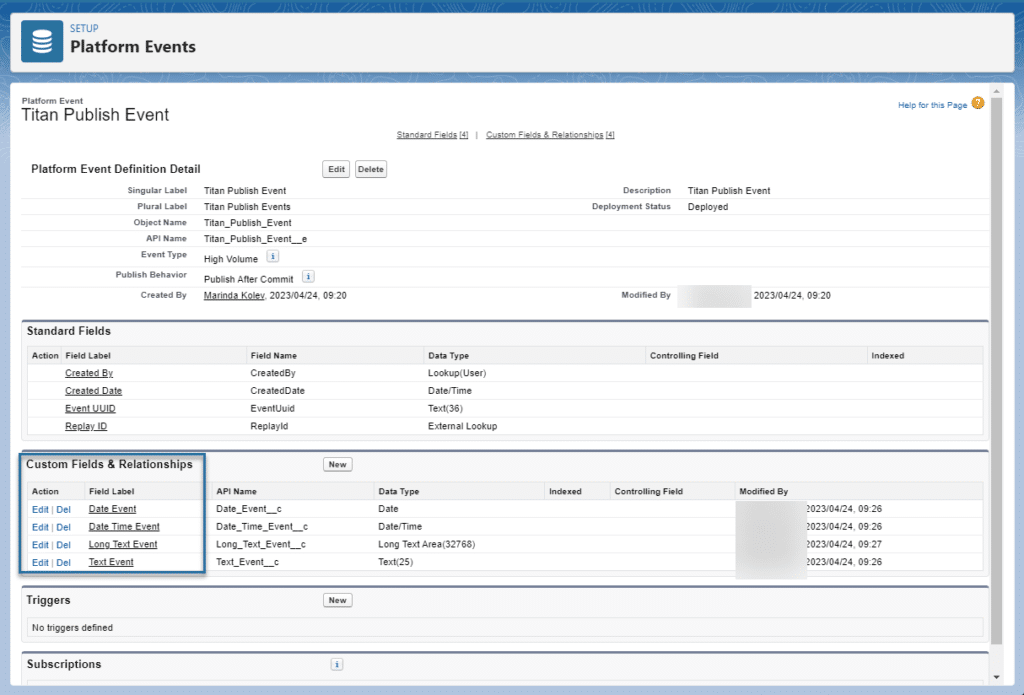The height and width of the screenshot is (695, 1024).
Task: Click Edit button in definition detail
Action: coord(337,170)
